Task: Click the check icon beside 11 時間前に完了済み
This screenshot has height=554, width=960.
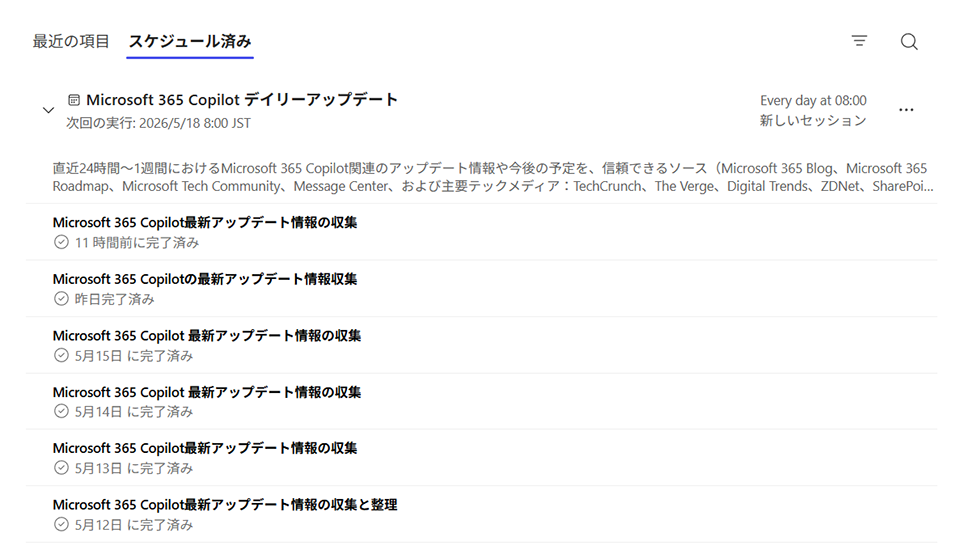Action: [x=61, y=242]
